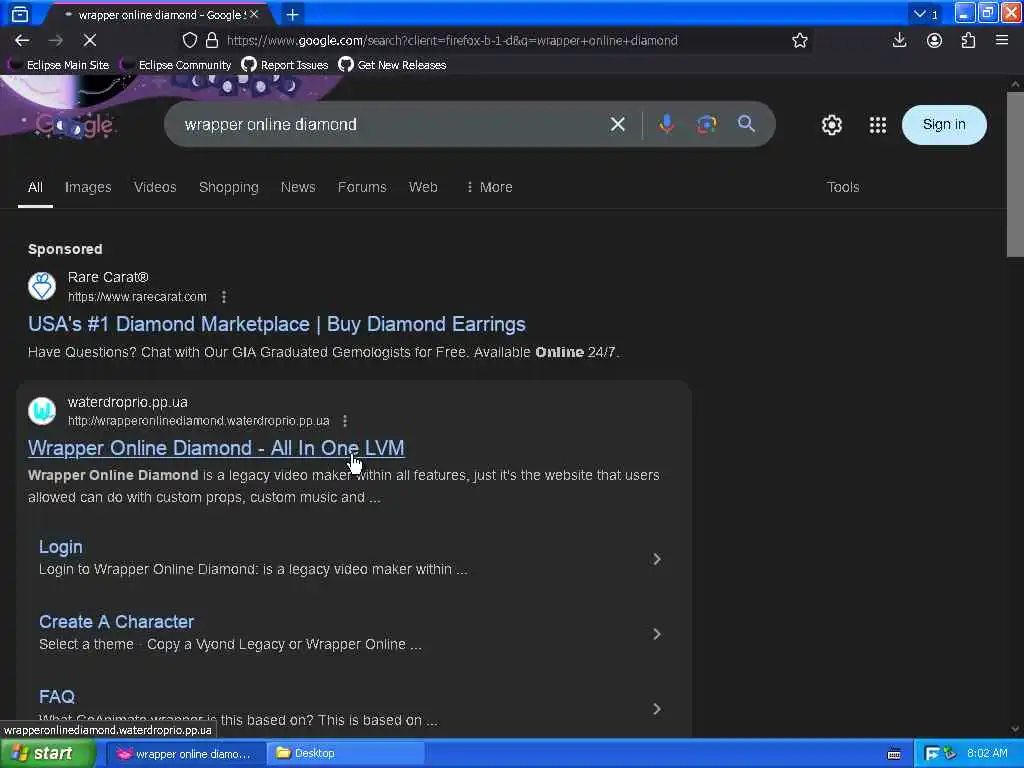Switch to the News tab
This screenshot has height=768, width=1024.
click(298, 187)
